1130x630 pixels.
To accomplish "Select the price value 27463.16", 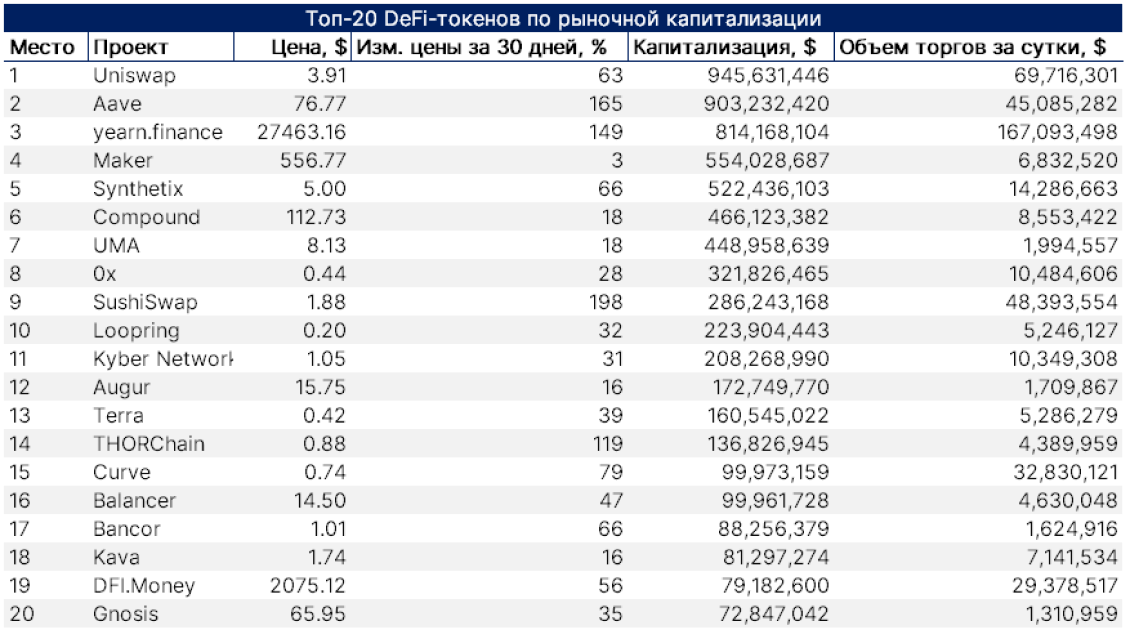I will coord(301,132).
